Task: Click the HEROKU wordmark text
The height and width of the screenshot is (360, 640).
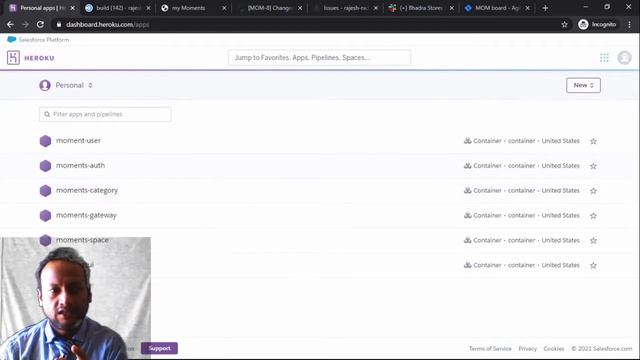Action: pyautogui.click(x=39, y=58)
